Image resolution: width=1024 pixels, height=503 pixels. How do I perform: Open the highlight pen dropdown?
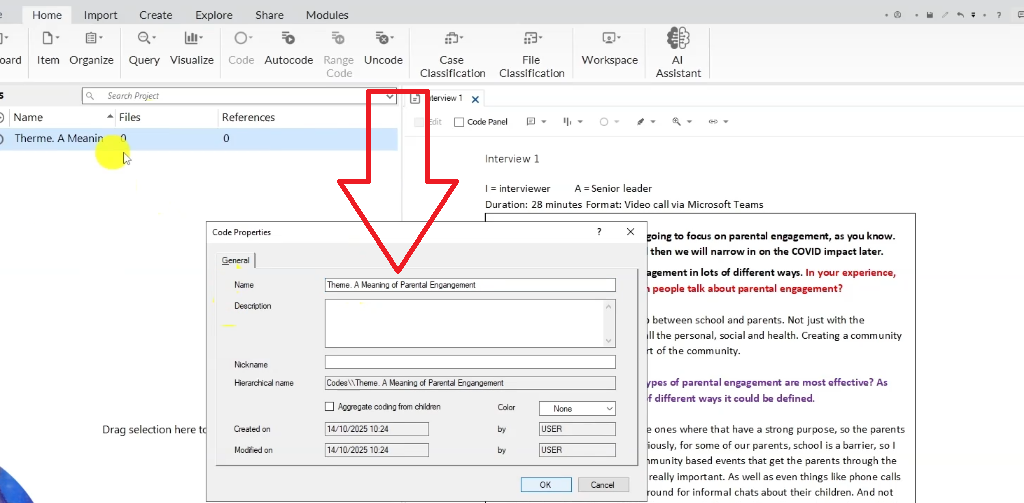653,122
